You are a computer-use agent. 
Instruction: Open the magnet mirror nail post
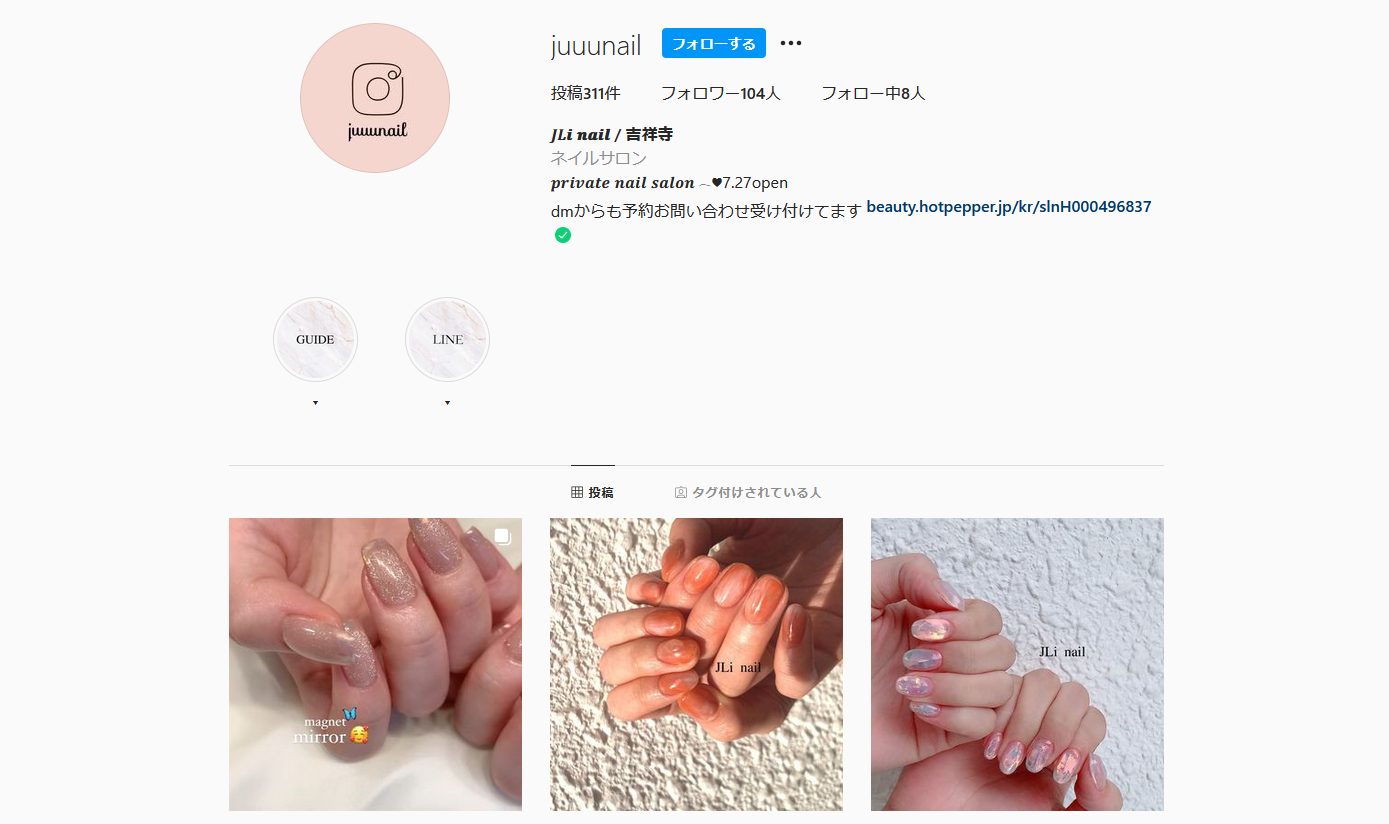pos(375,664)
